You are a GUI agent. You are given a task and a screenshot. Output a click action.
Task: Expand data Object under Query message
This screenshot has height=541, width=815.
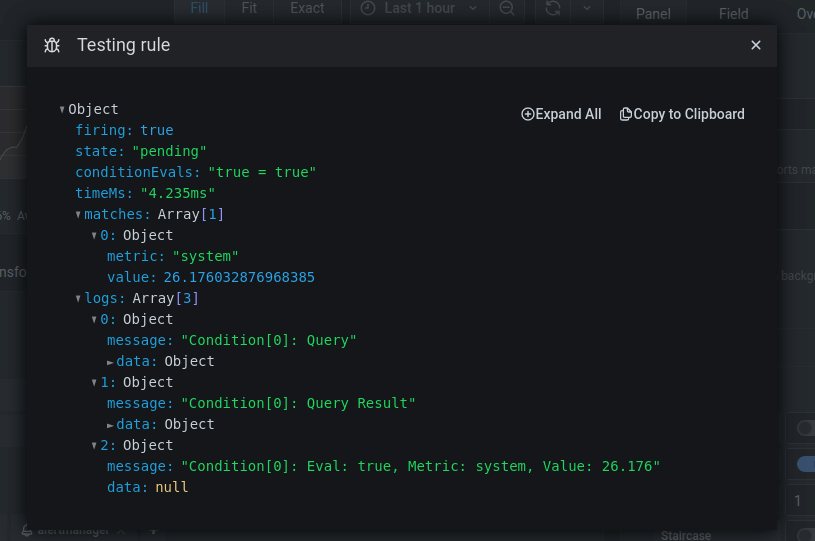(x=110, y=362)
